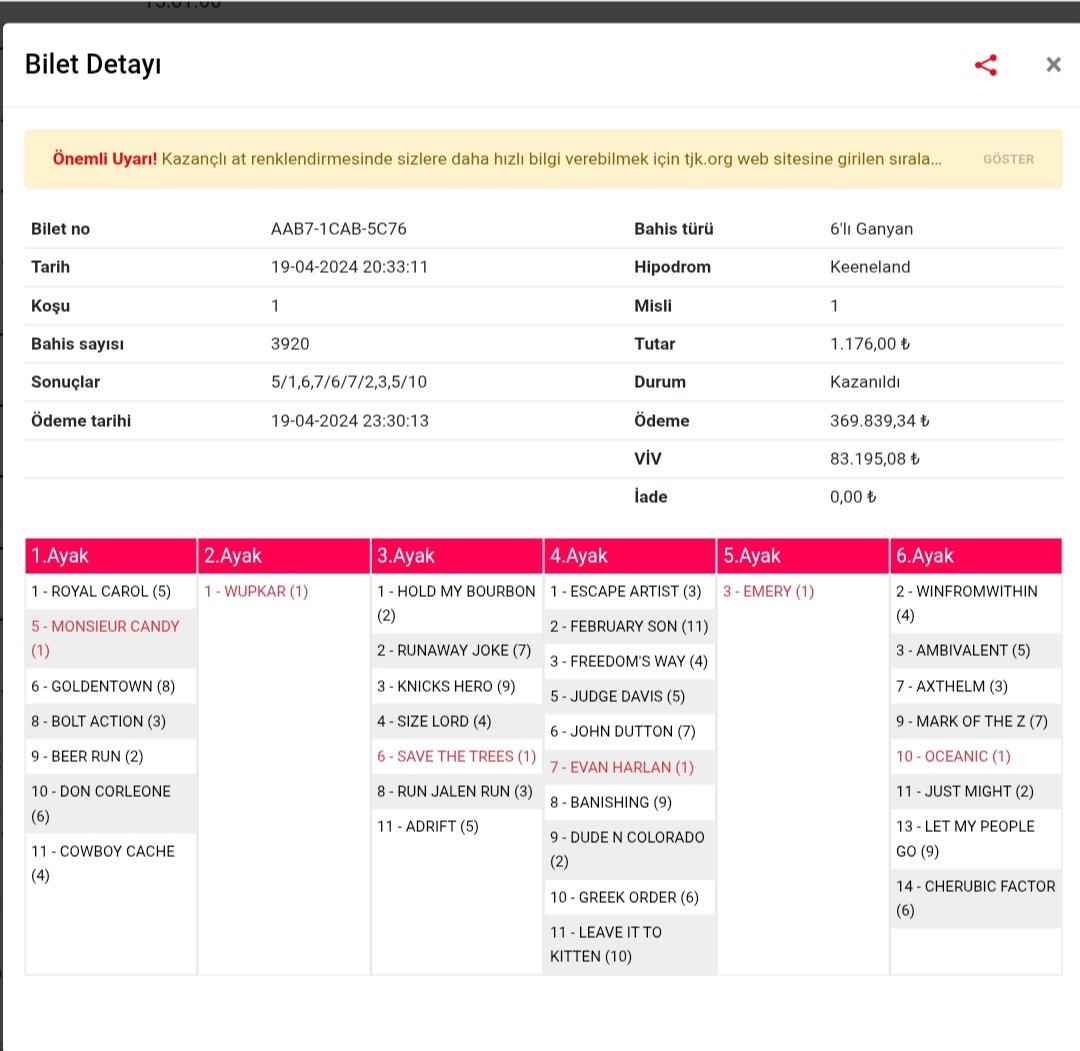Click the 3.Ayak column header
This screenshot has height=1051, width=1080.
click(x=457, y=556)
